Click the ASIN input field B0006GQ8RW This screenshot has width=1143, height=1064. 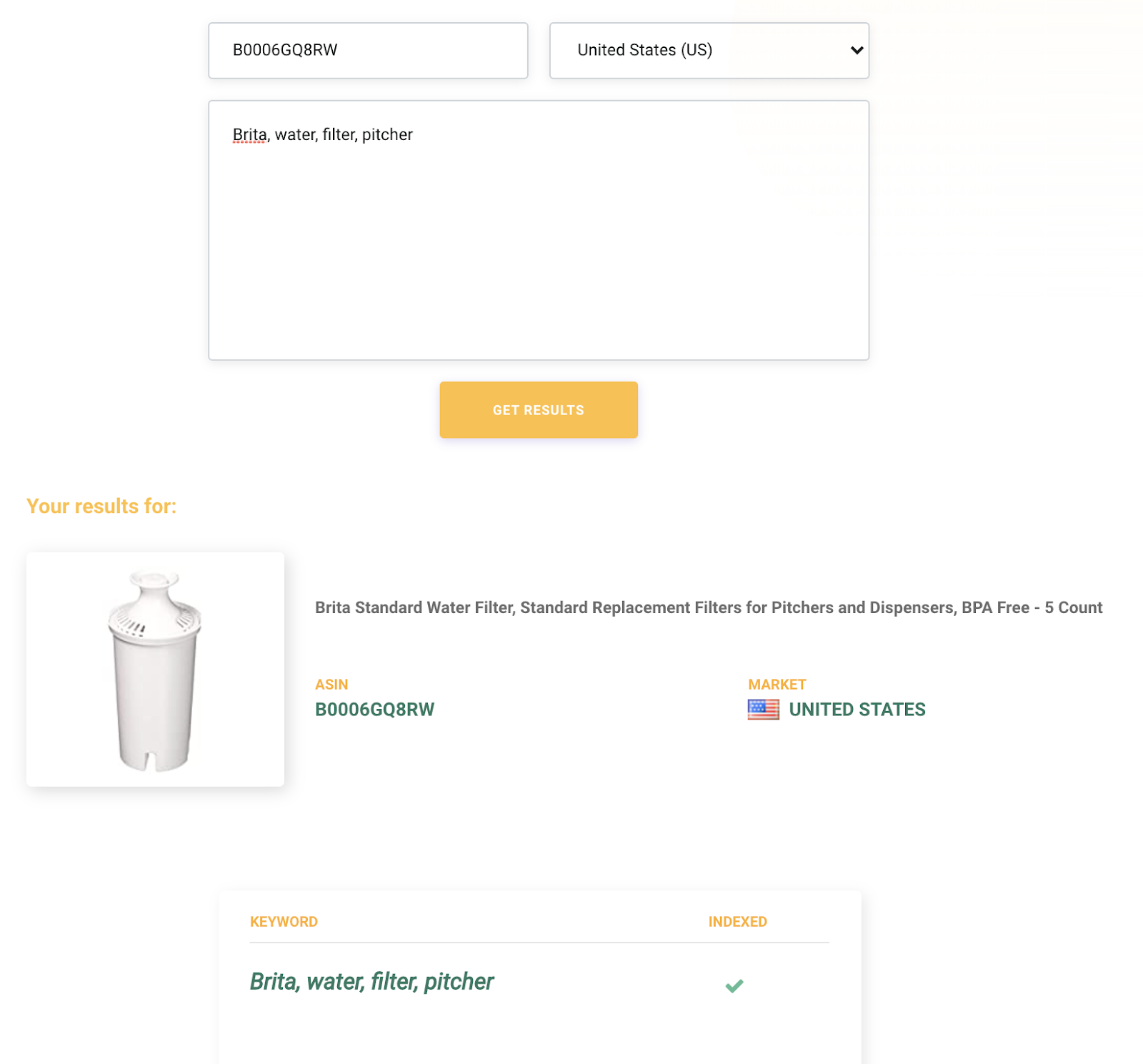pyautogui.click(x=368, y=51)
